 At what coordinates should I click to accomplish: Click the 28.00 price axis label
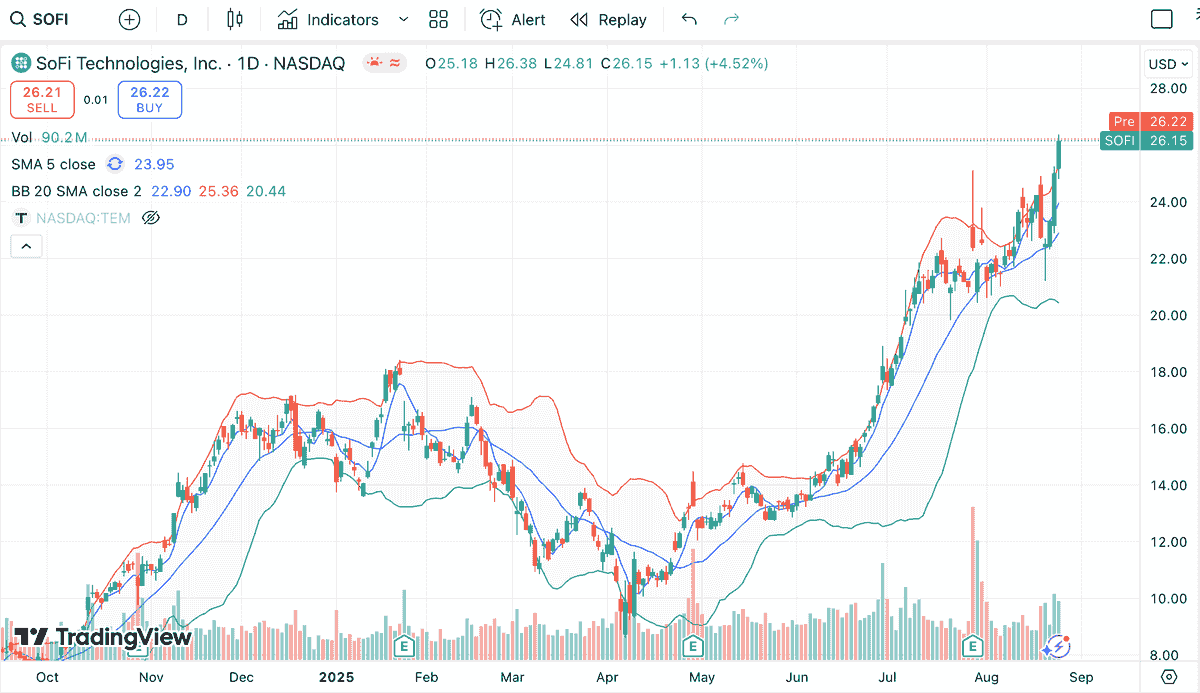pos(1168,89)
